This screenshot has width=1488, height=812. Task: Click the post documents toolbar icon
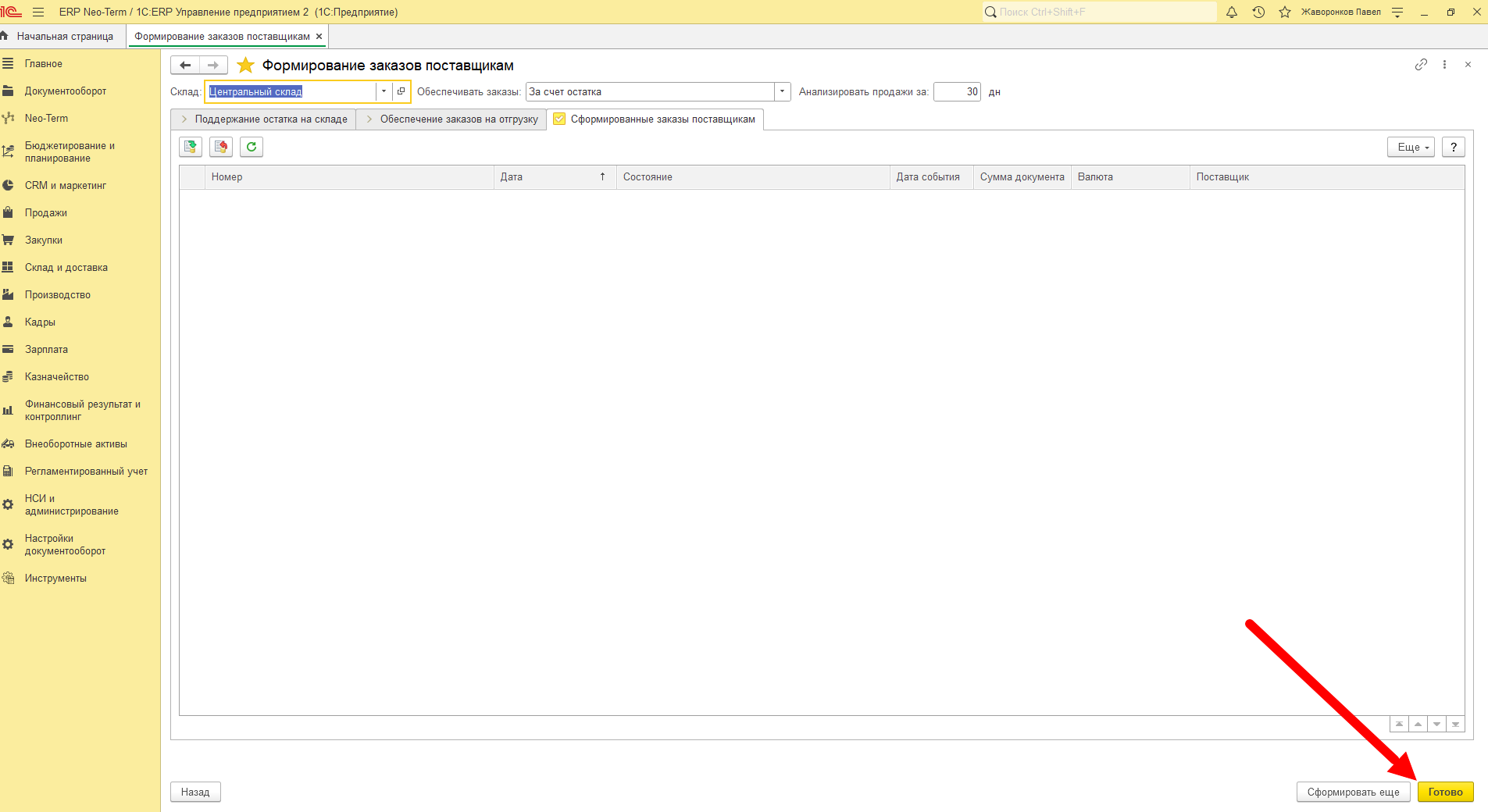pos(191,147)
